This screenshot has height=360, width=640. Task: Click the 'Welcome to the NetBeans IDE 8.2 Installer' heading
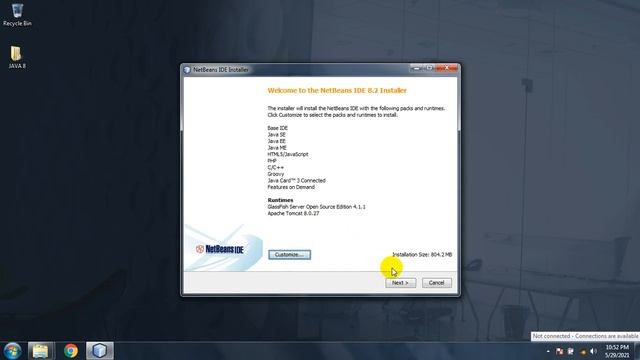337,90
